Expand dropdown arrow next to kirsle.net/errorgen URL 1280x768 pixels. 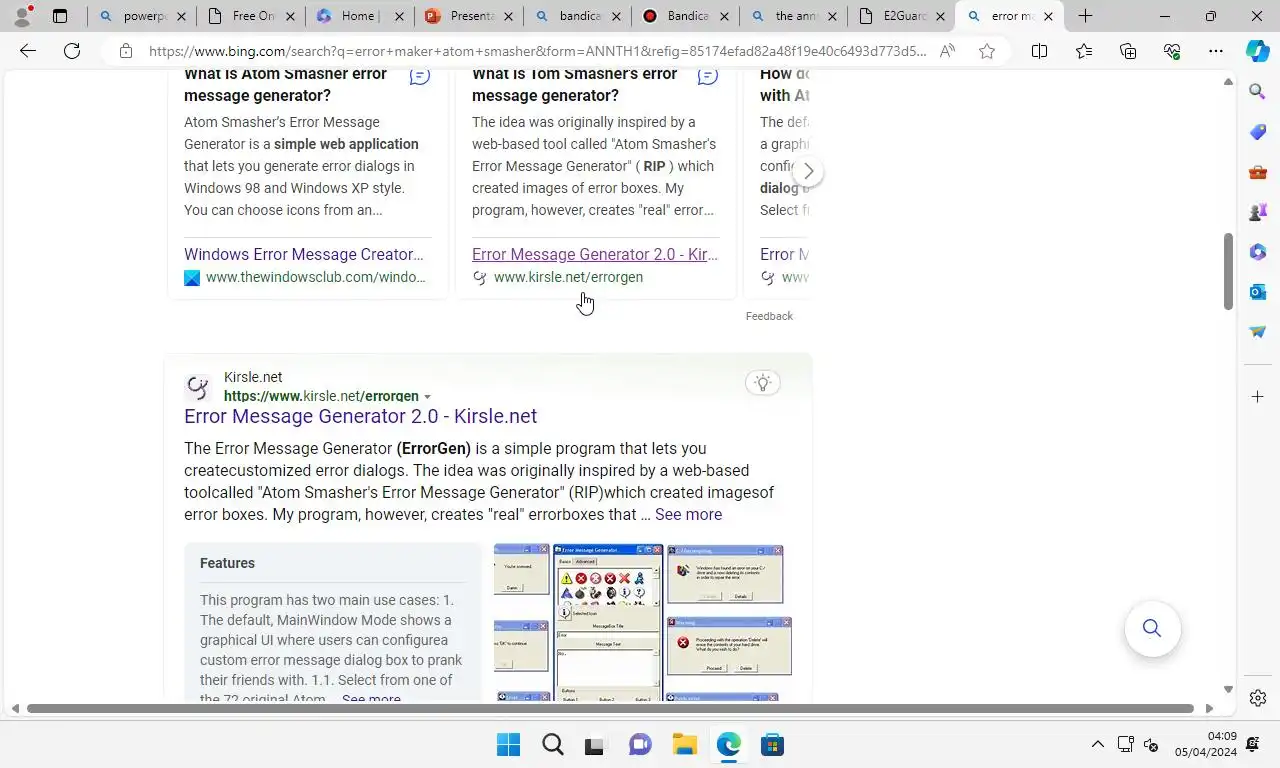pyautogui.click(x=427, y=397)
